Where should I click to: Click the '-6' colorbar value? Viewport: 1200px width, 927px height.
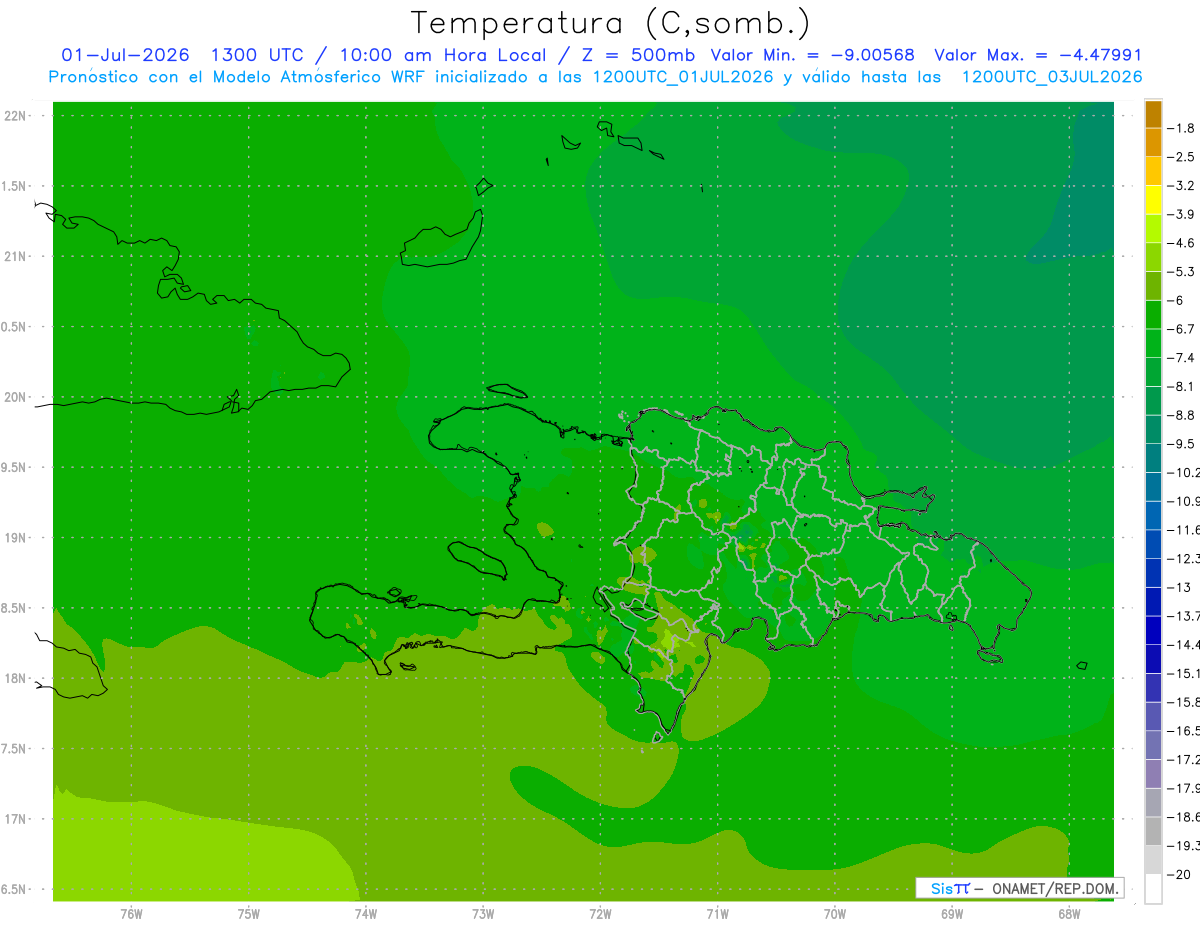point(1177,300)
